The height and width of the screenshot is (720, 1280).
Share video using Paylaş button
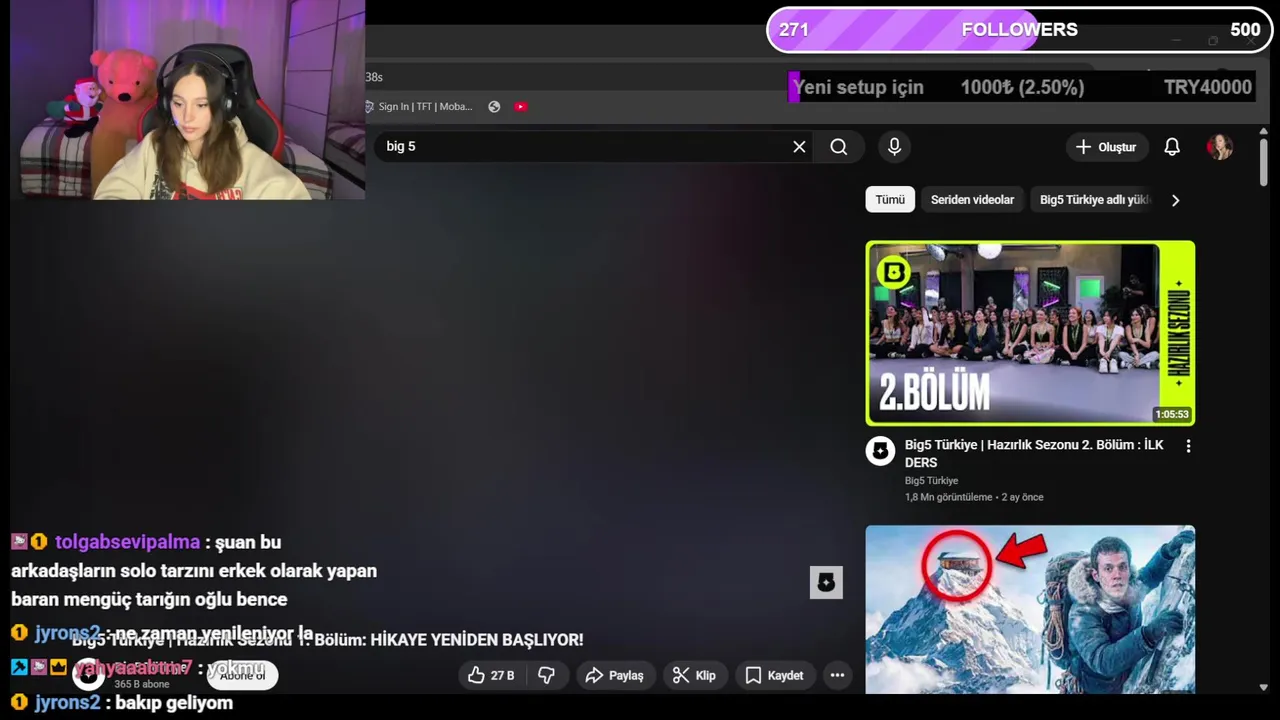(614, 676)
